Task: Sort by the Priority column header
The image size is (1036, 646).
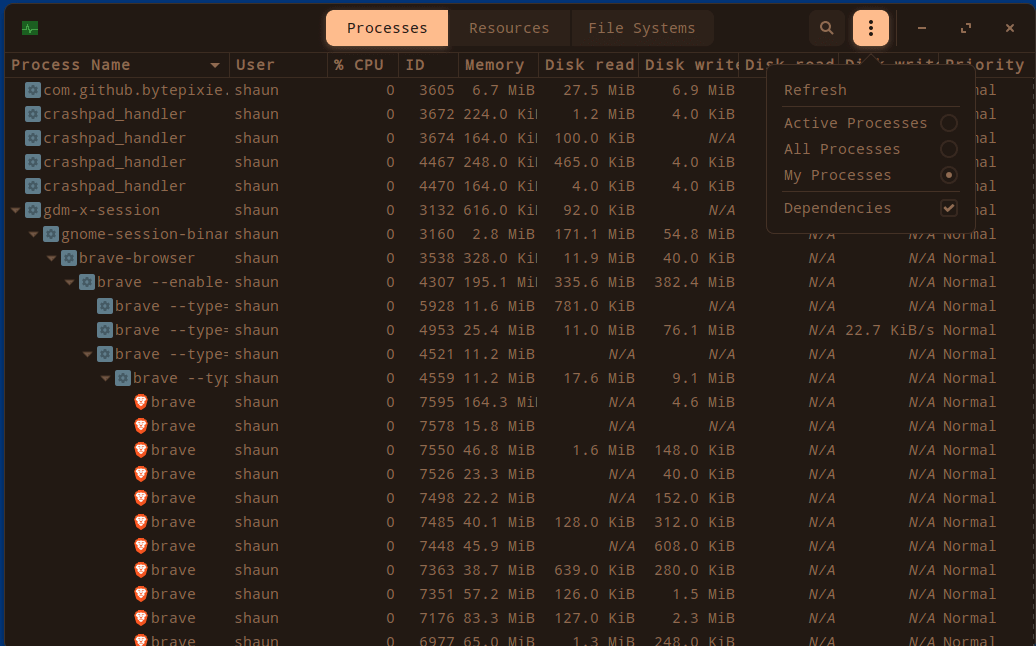Action: point(984,65)
